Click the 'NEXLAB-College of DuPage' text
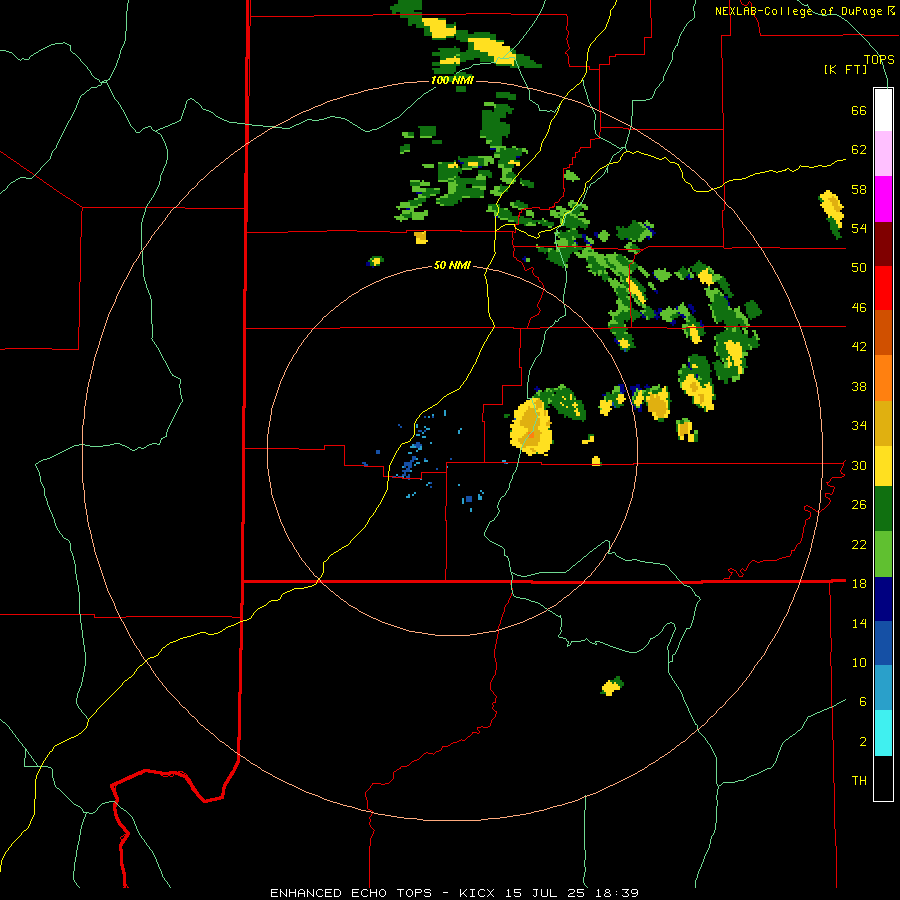 (799, 11)
